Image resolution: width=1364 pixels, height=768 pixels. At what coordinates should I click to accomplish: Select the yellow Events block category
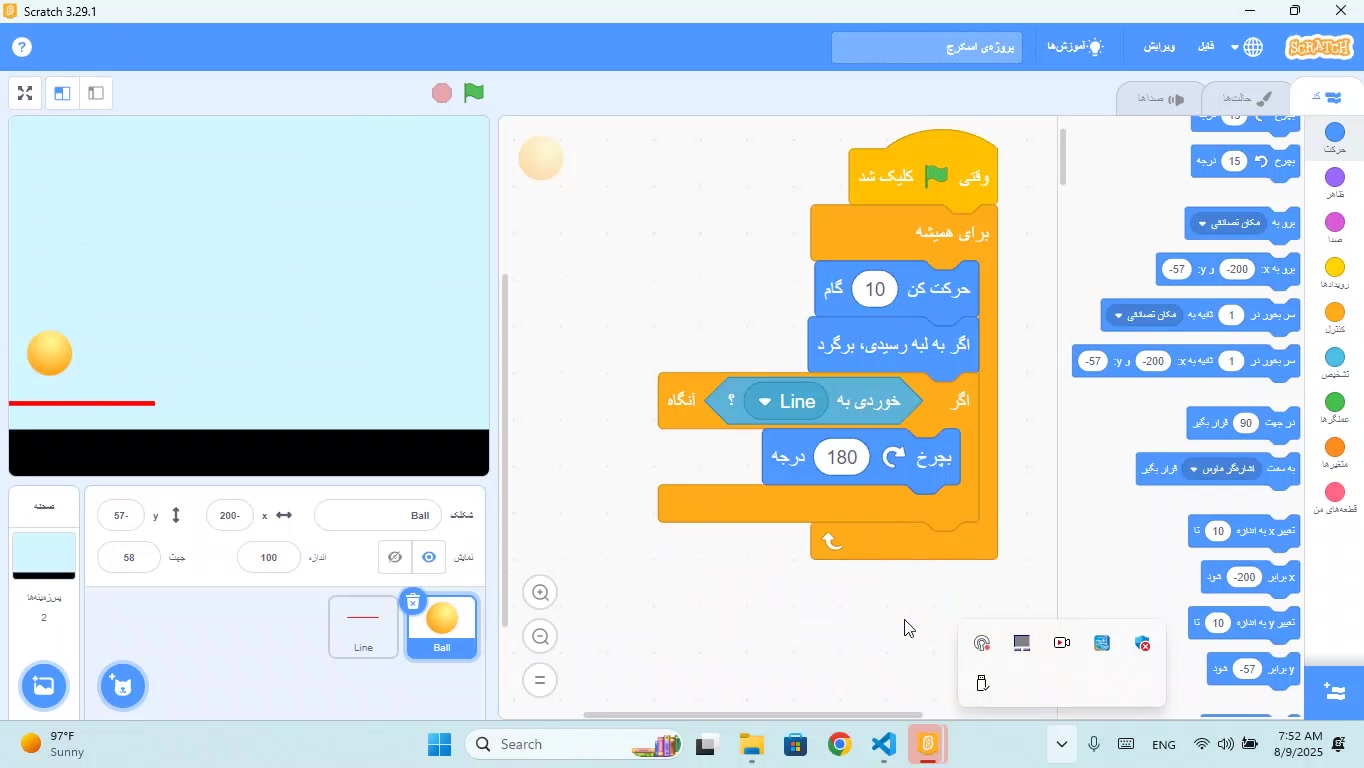pos(1335,273)
